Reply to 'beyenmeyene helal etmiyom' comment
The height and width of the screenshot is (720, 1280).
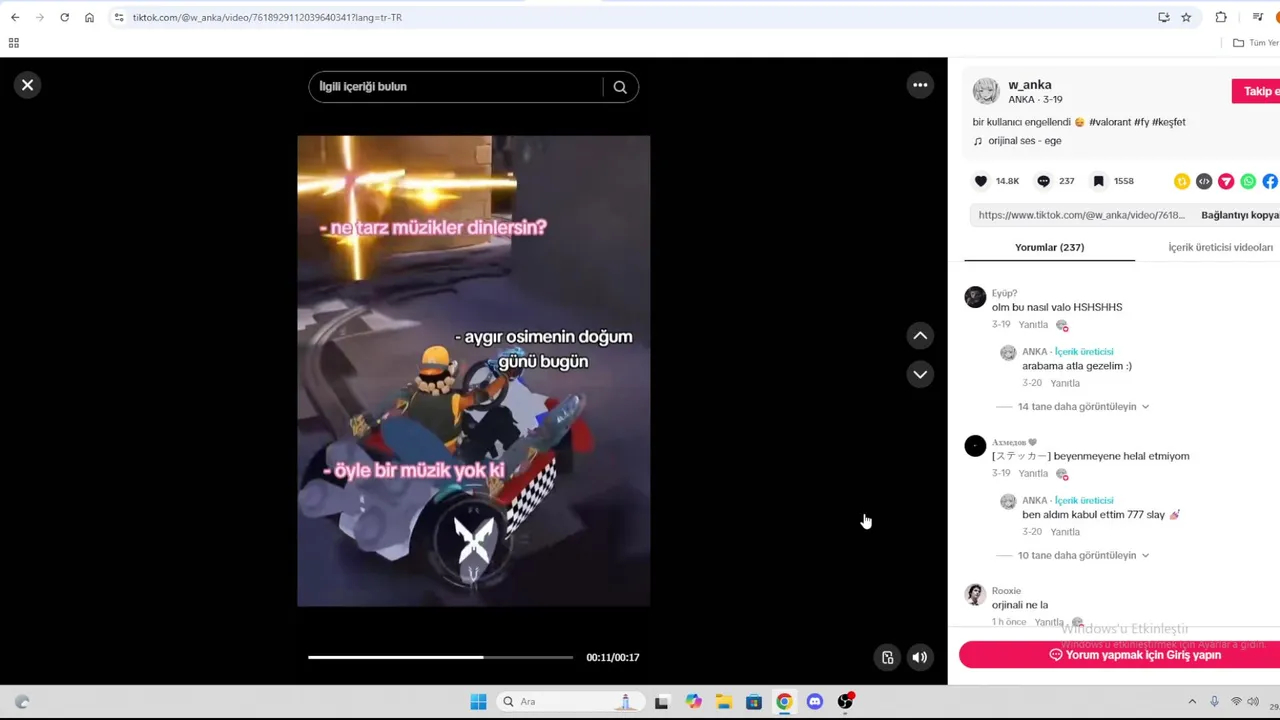coord(1033,474)
